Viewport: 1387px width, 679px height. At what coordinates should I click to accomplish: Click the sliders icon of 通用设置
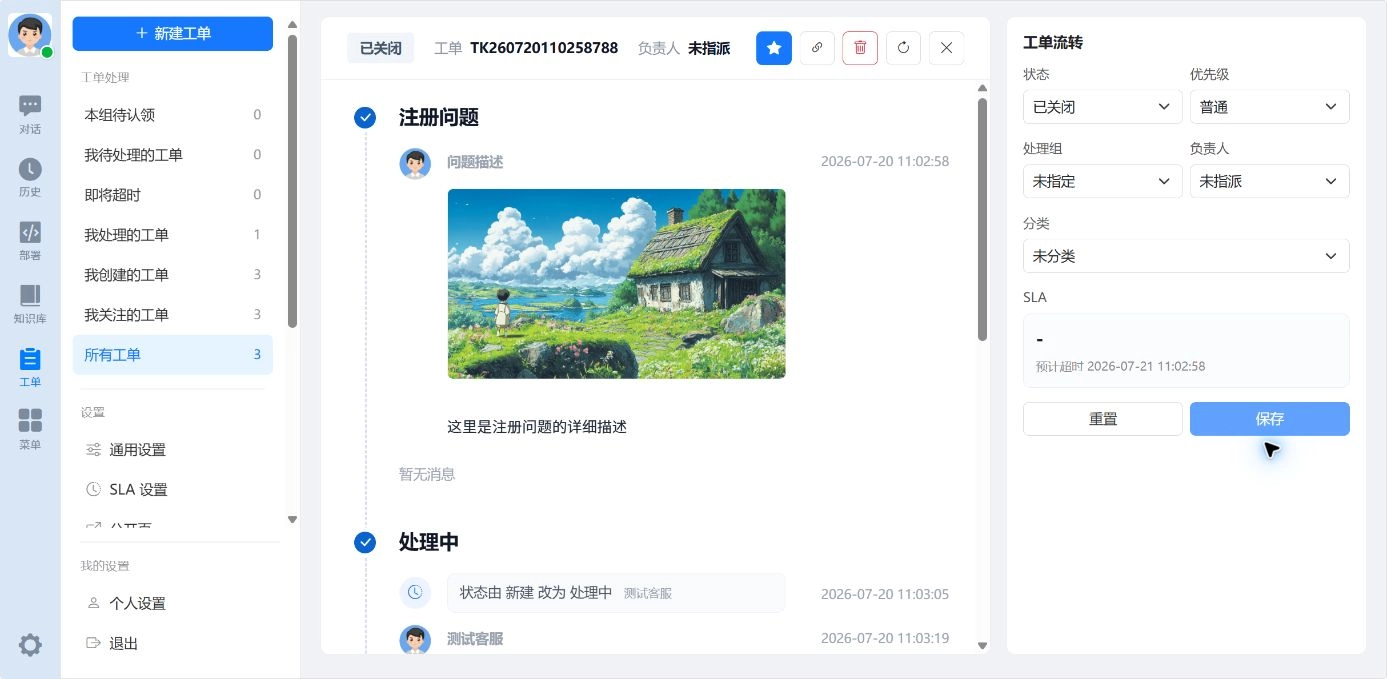tap(93, 450)
